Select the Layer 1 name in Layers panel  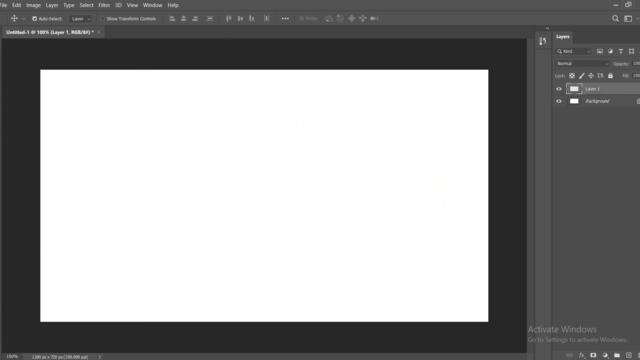click(592, 89)
